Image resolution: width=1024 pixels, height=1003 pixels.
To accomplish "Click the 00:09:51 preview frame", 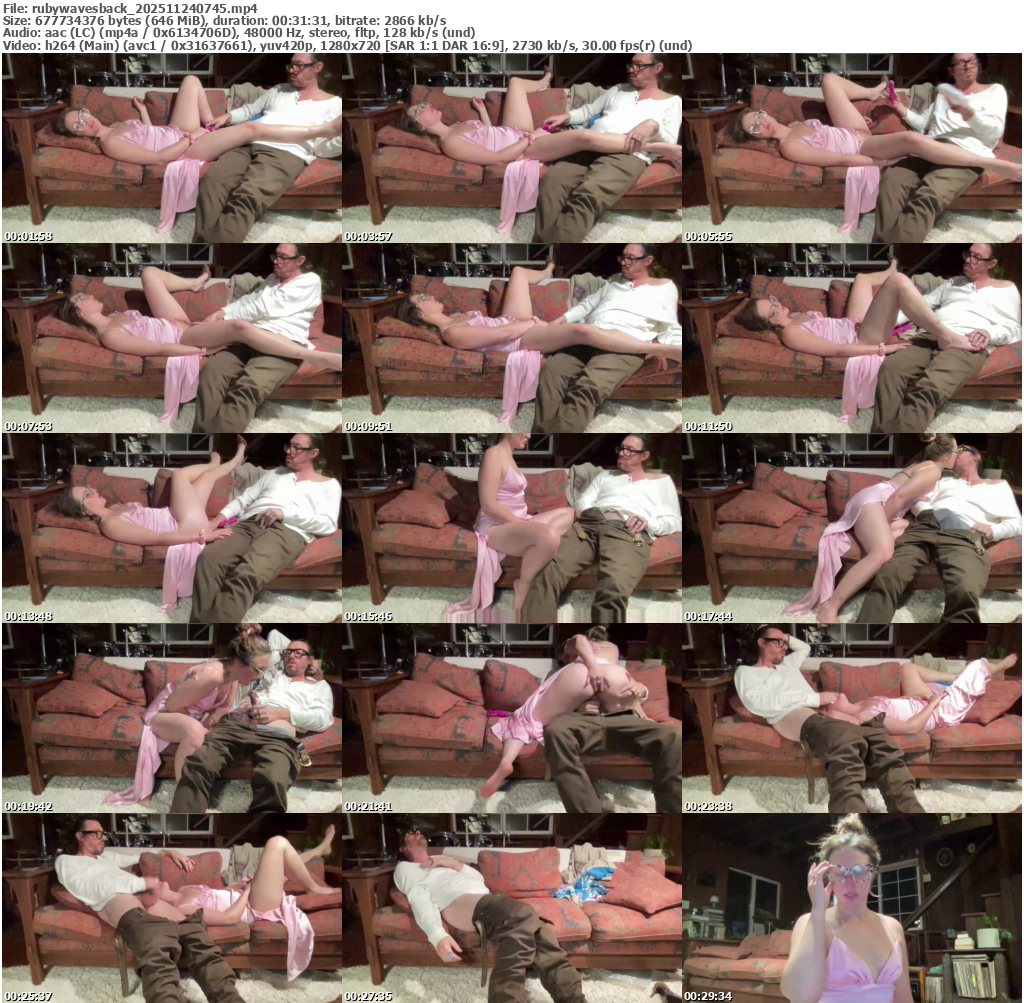I will click(x=512, y=338).
